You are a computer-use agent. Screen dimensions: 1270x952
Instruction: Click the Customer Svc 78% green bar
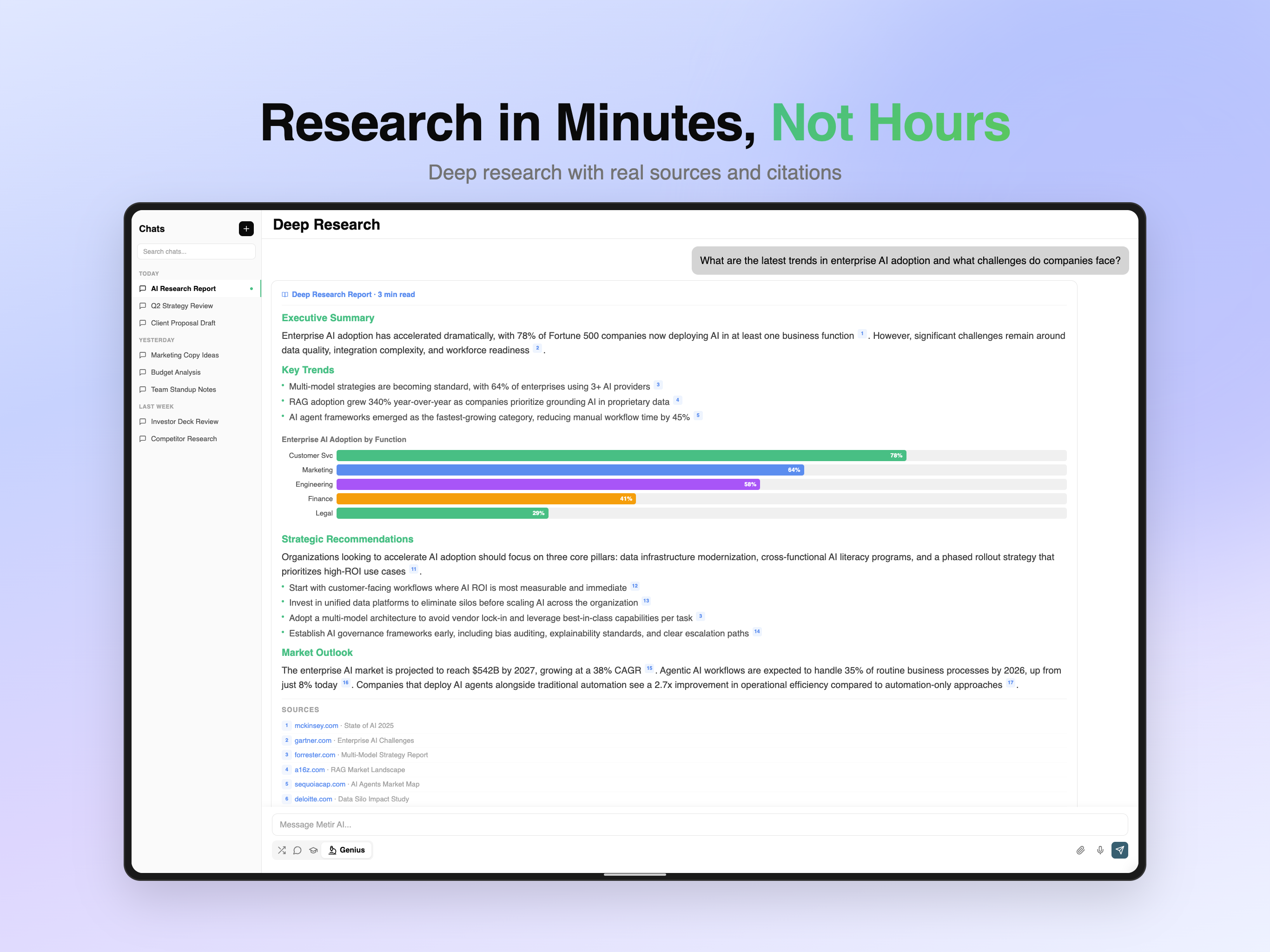pyautogui.click(x=621, y=456)
